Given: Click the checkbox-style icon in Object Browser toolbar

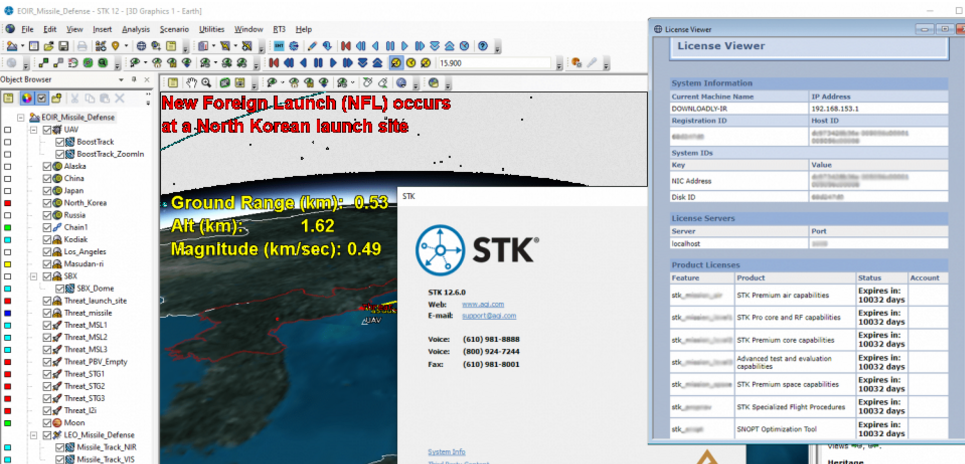Looking at the screenshot, I should coord(42,98).
